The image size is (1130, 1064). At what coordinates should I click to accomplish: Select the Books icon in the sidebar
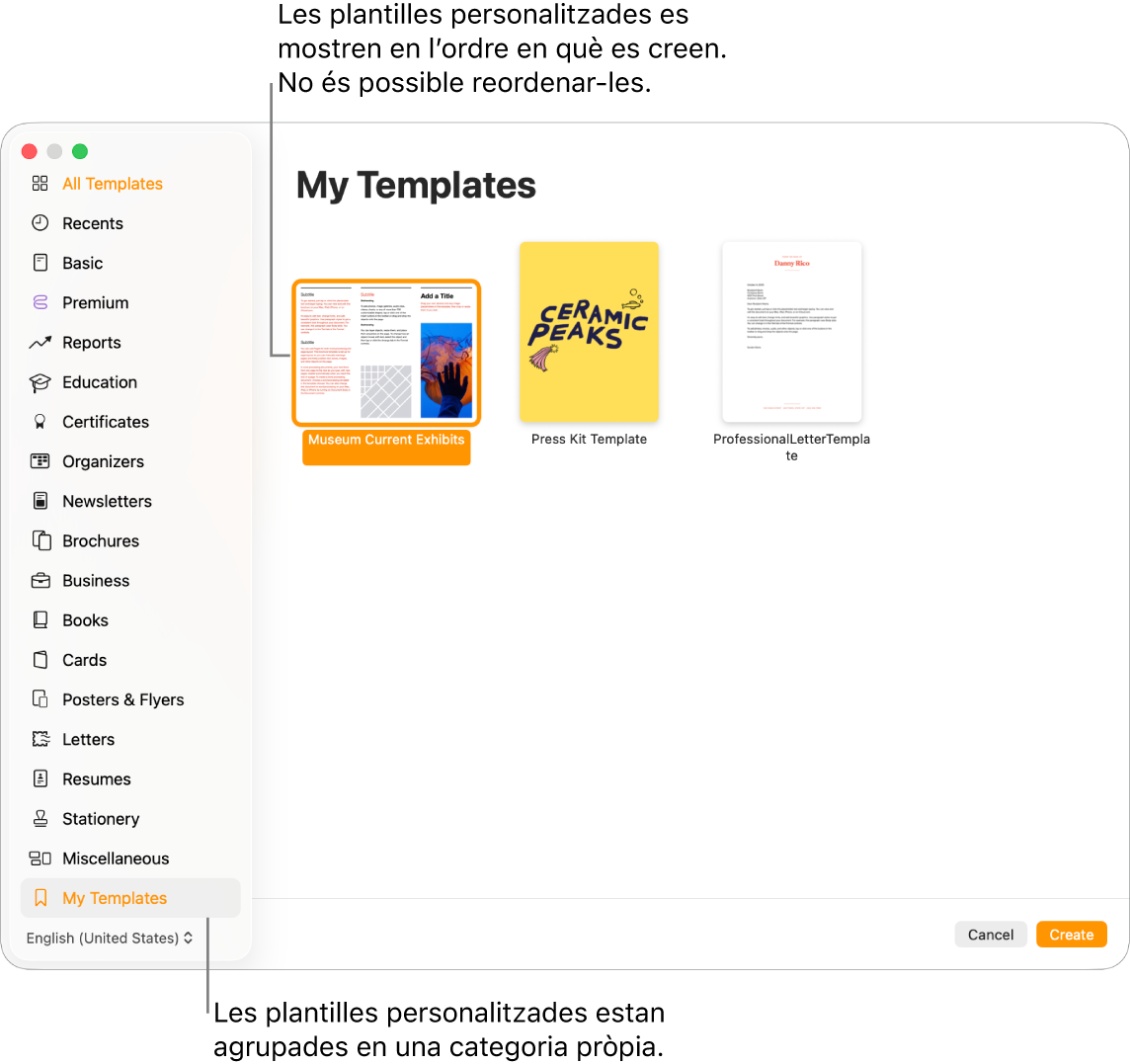(40, 619)
